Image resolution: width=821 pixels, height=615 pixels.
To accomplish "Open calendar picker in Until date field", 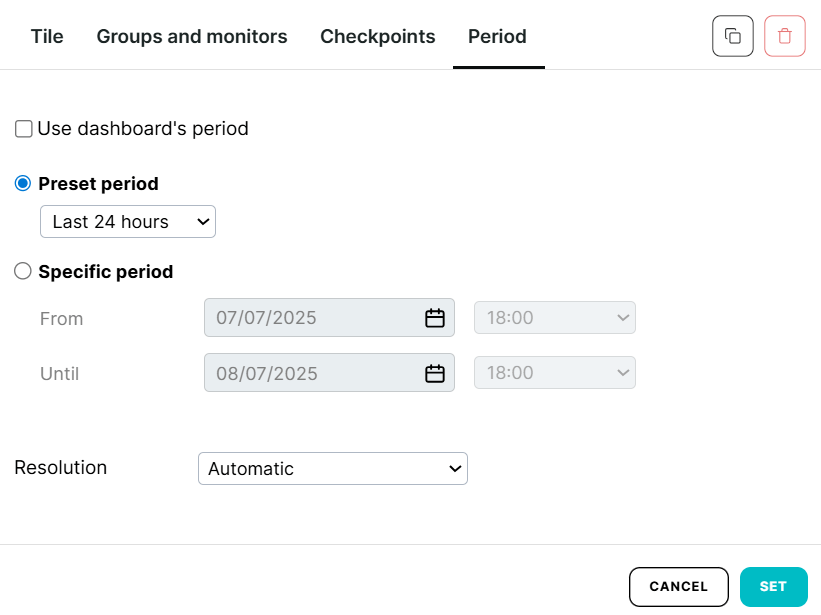I will pyautogui.click(x=434, y=374).
